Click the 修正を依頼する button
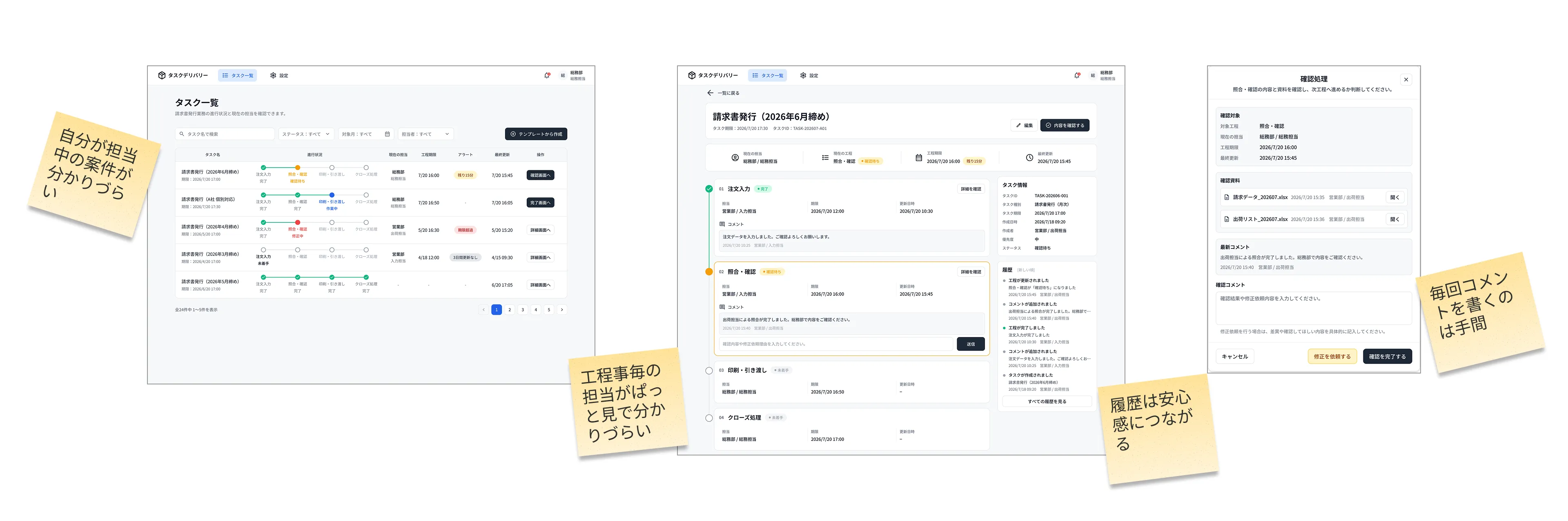 coord(1332,356)
